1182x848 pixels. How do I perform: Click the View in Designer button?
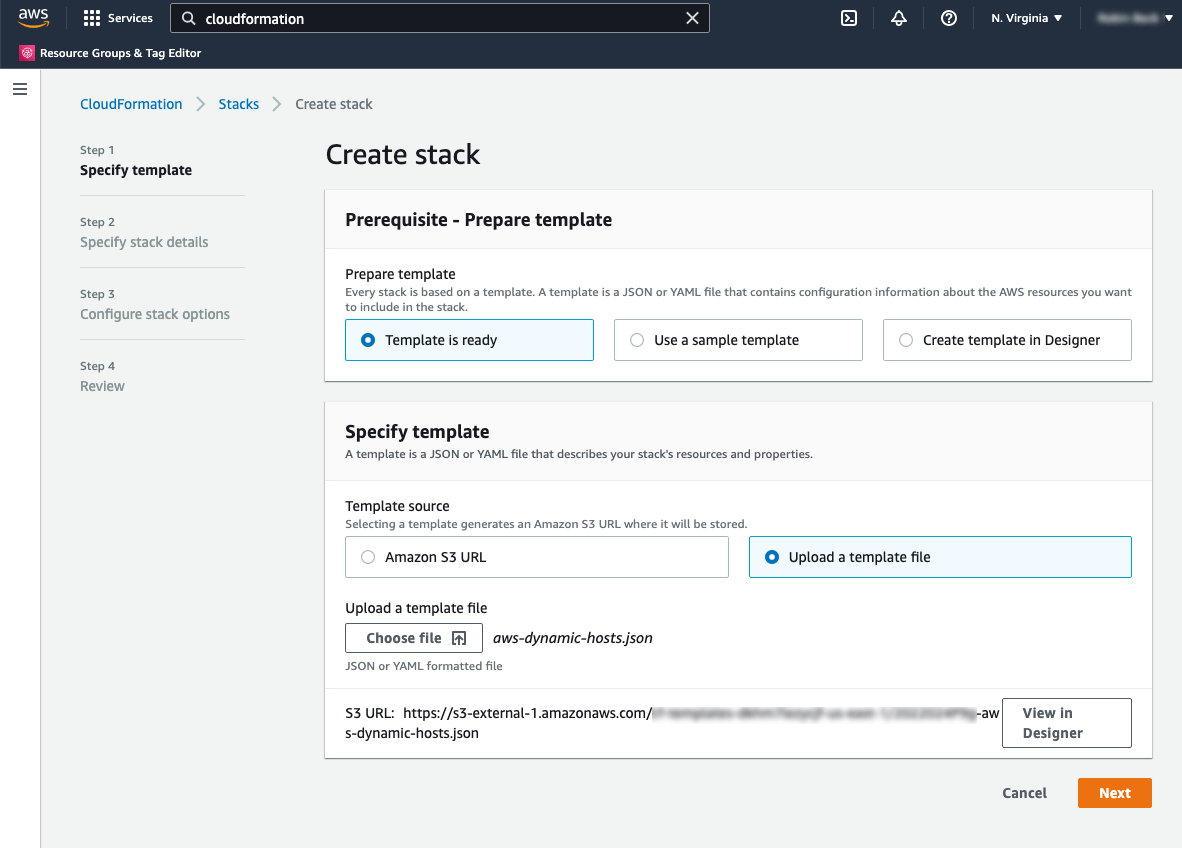[x=1067, y=723]
